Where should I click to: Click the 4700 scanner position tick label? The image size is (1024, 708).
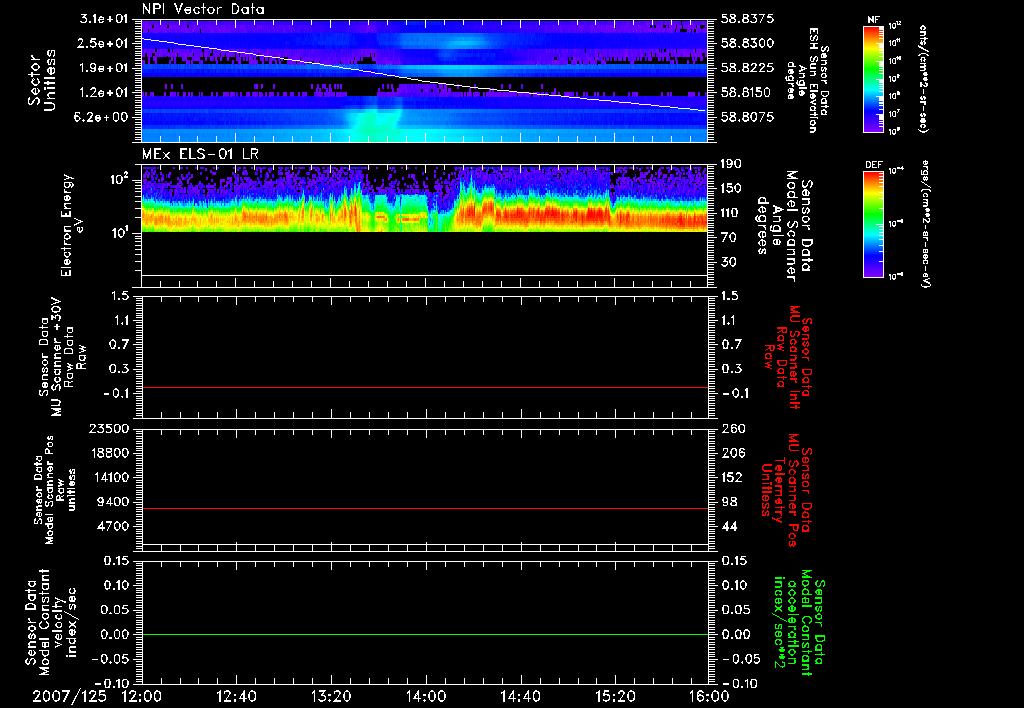(x=113, y=526)
